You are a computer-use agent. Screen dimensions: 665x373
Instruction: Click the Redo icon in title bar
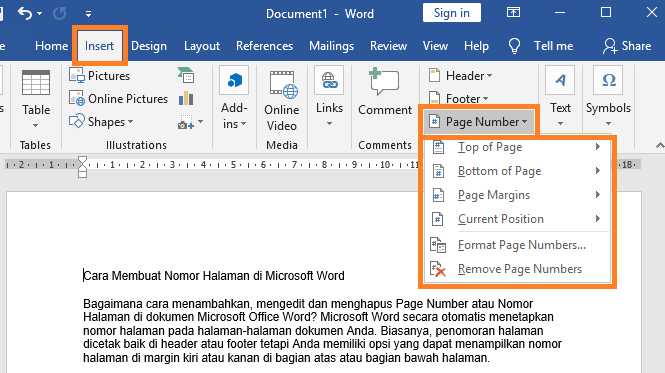click(x=59, y=14)
